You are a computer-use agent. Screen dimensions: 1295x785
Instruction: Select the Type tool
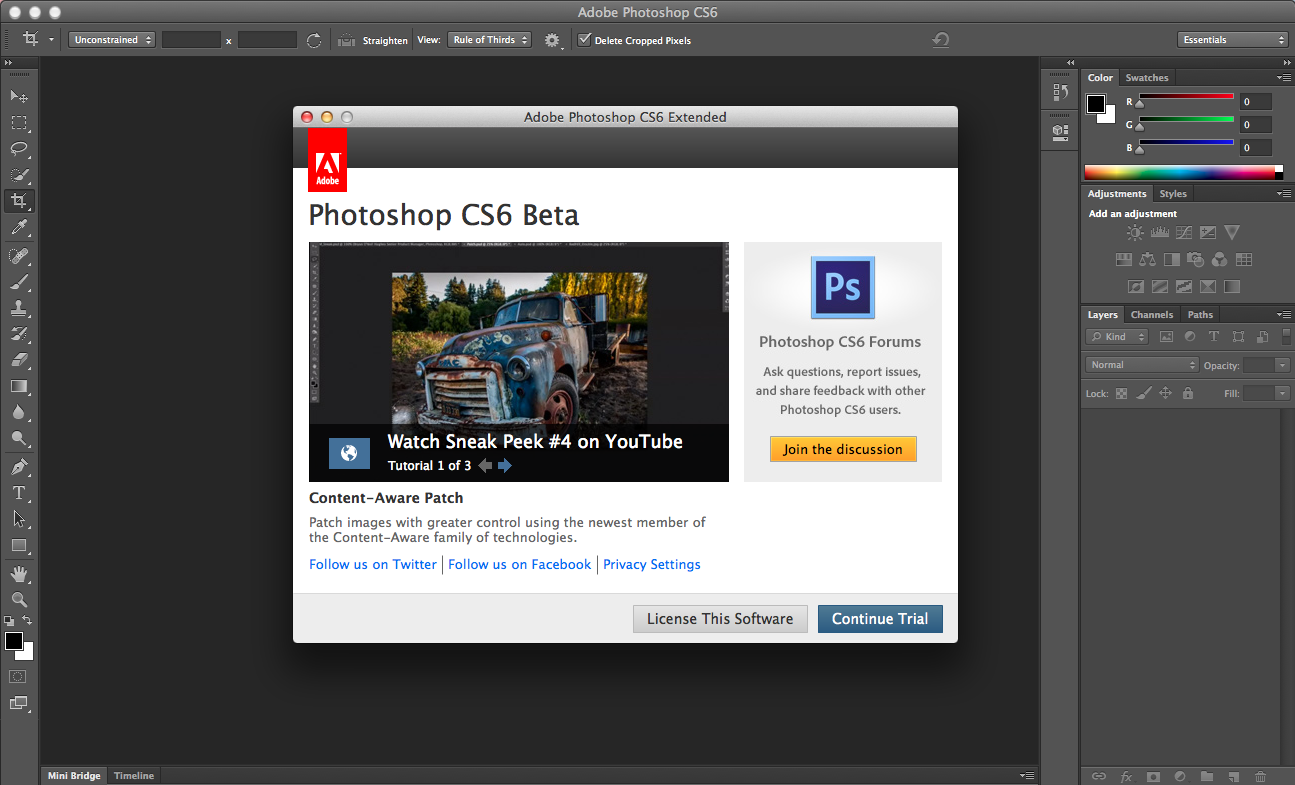pyautogui.click(x=19, y=493)
